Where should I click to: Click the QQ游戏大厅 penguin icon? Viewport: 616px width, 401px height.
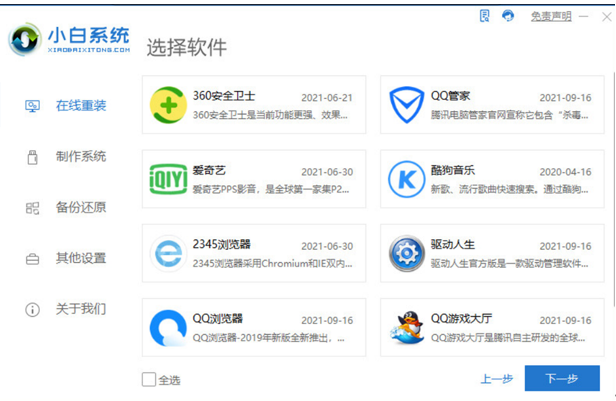pos(407,328)
